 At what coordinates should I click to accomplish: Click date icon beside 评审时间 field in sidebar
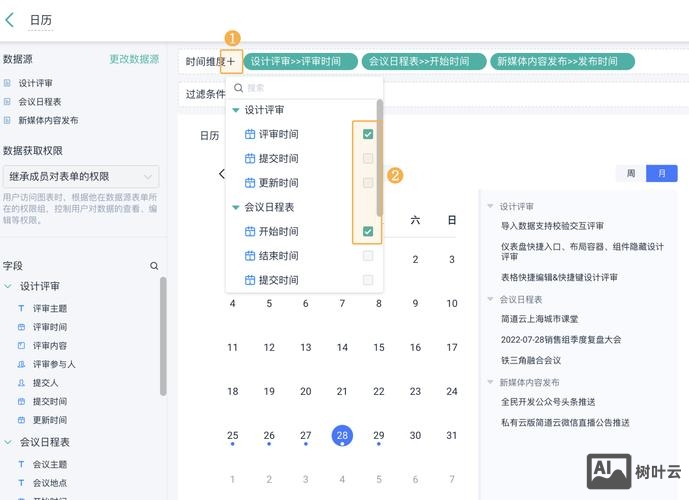(21, 327)
